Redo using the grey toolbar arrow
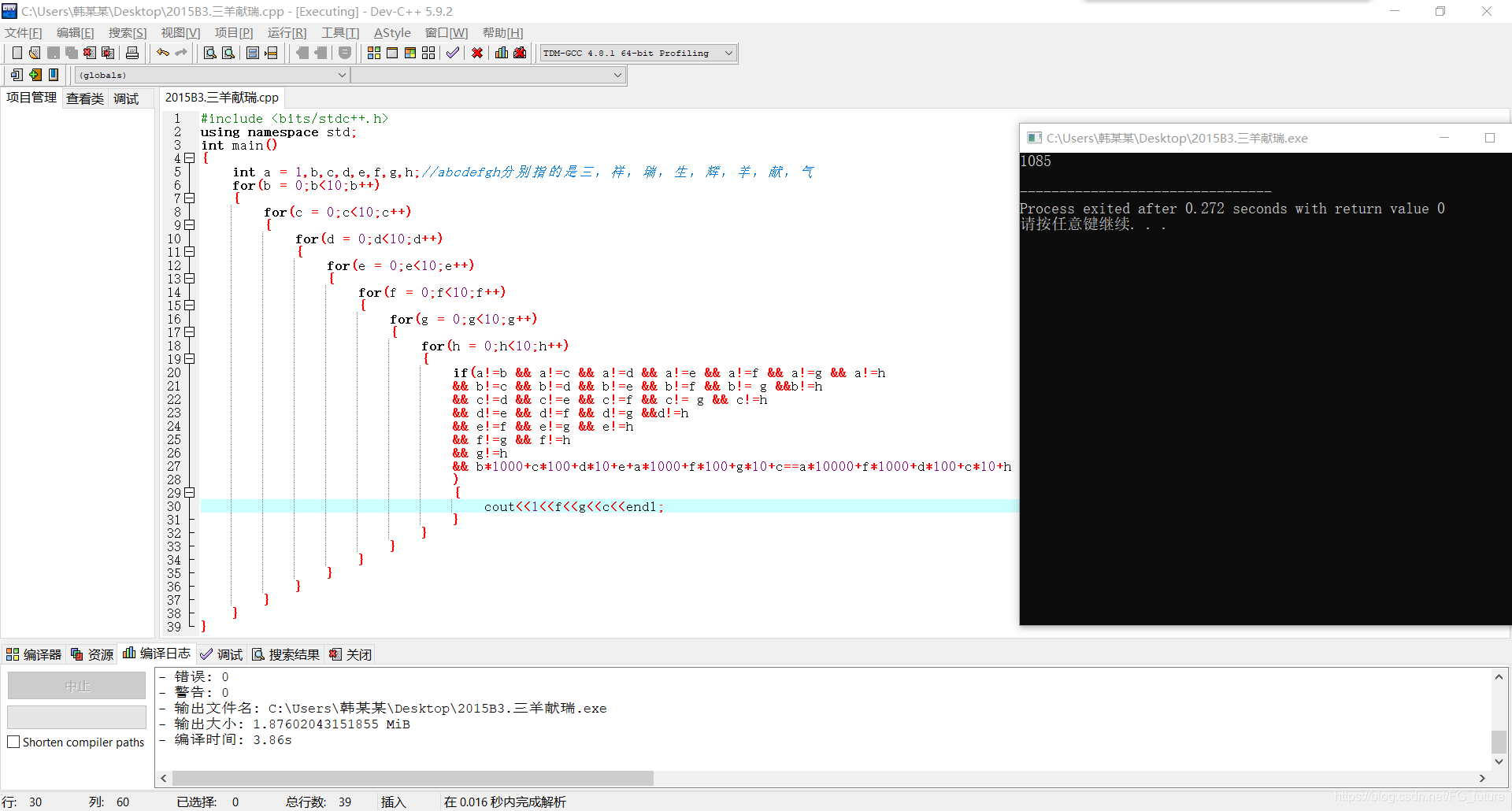The image size is (1512, 811). pos(181,53)
